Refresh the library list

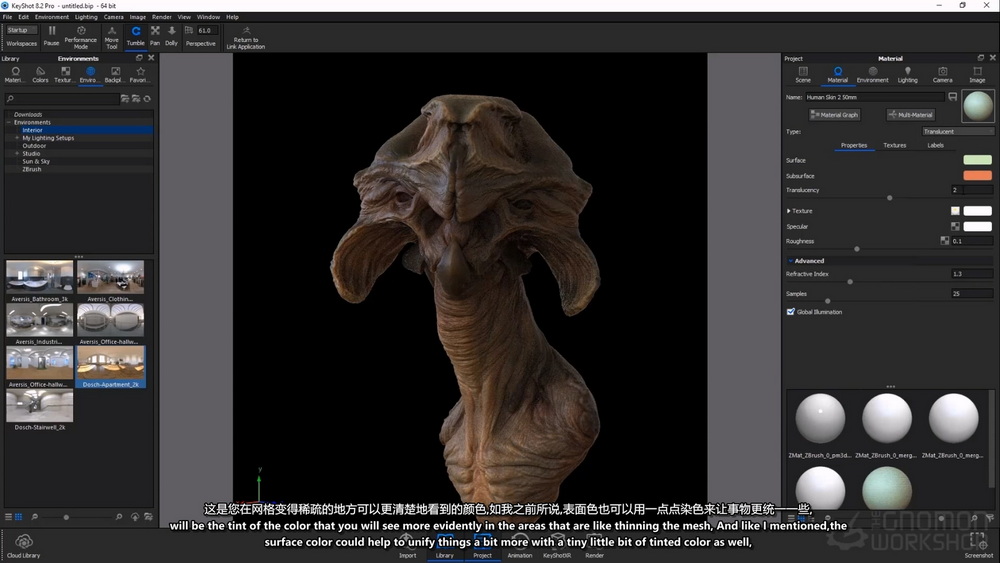[x=147, y=99]
